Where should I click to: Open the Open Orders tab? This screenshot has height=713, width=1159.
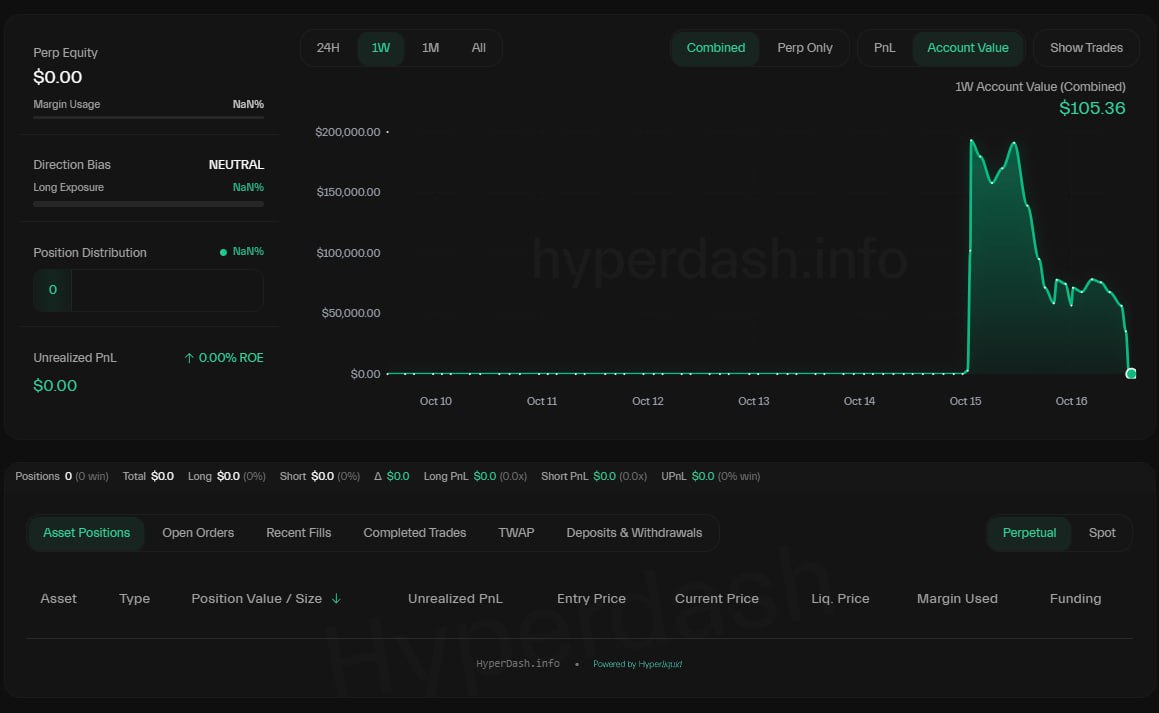pos(198,533)
